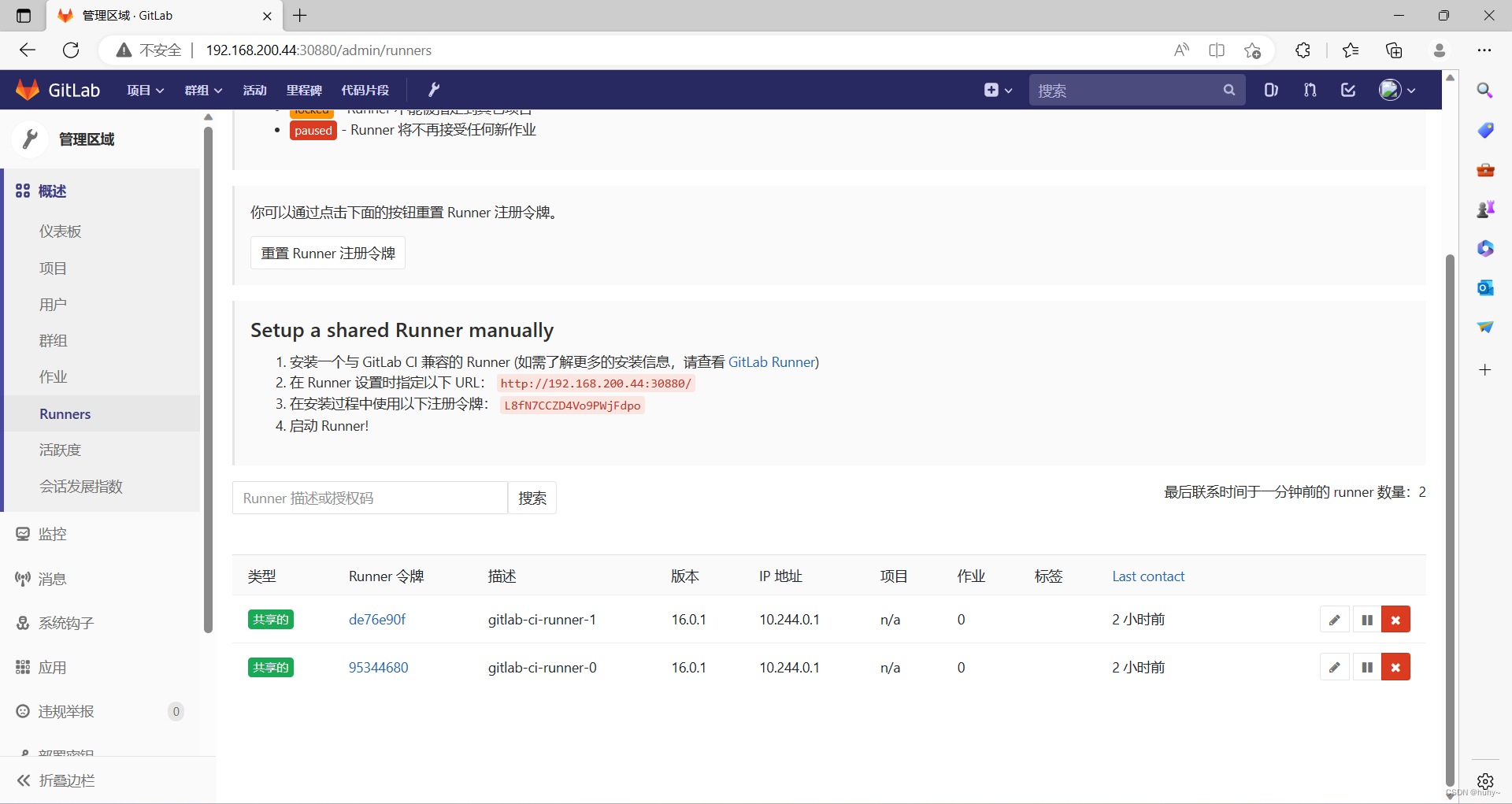Click 重置 Runner 注册令牌 button
The width and height of the screenshot is (1512, 804).
pyautogui.click(x=328, y=253)
